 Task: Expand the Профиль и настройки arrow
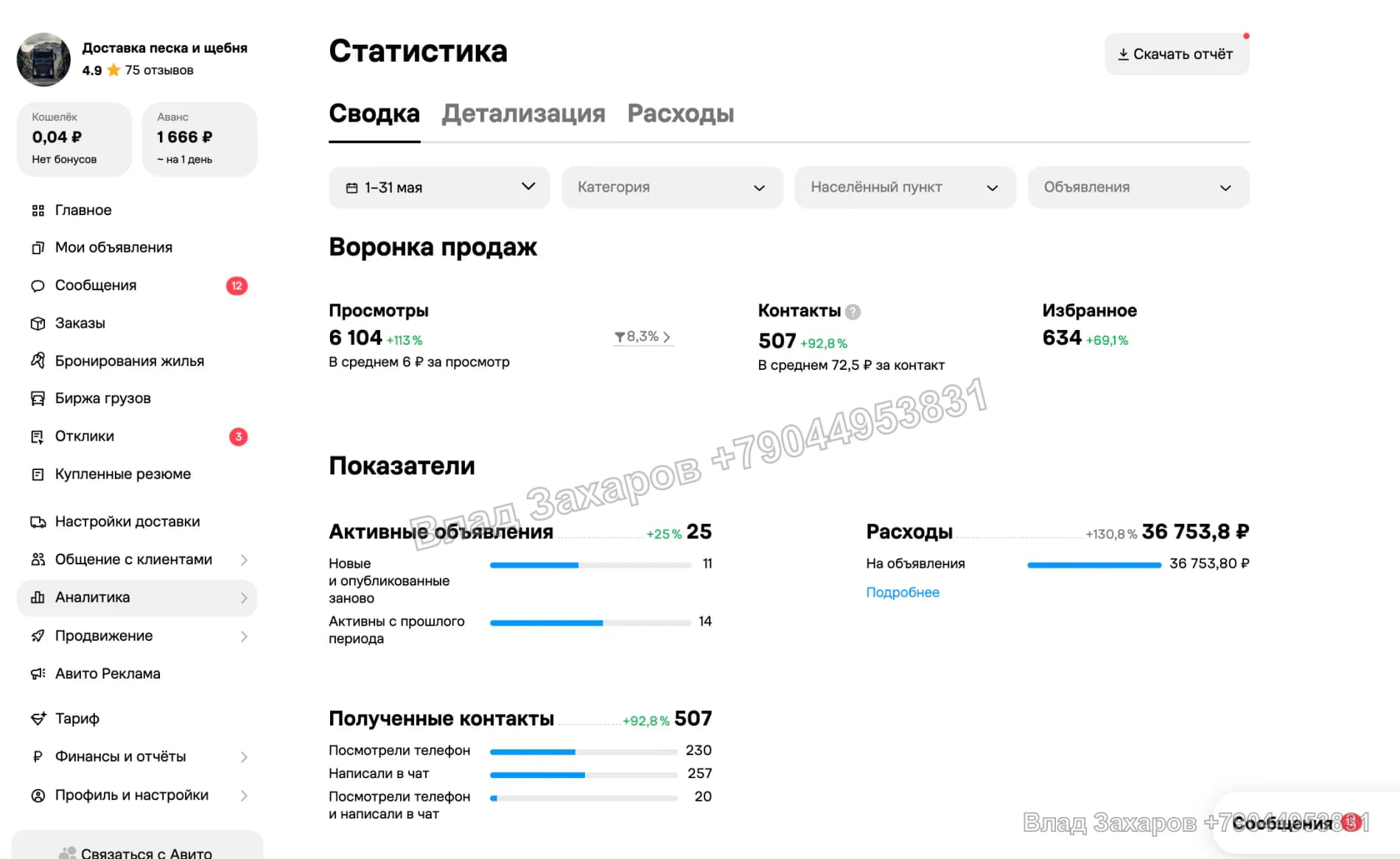pos(244,796)
